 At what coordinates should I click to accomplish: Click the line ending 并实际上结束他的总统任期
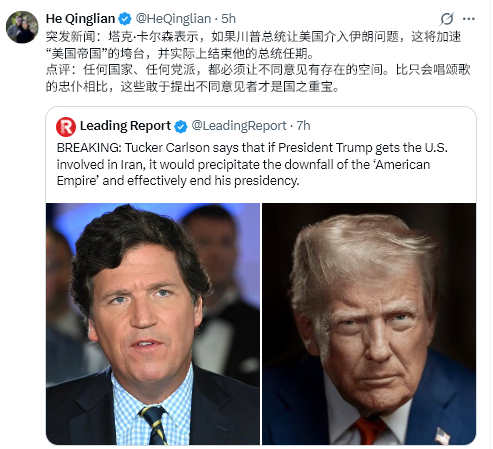tap(180, 53)
